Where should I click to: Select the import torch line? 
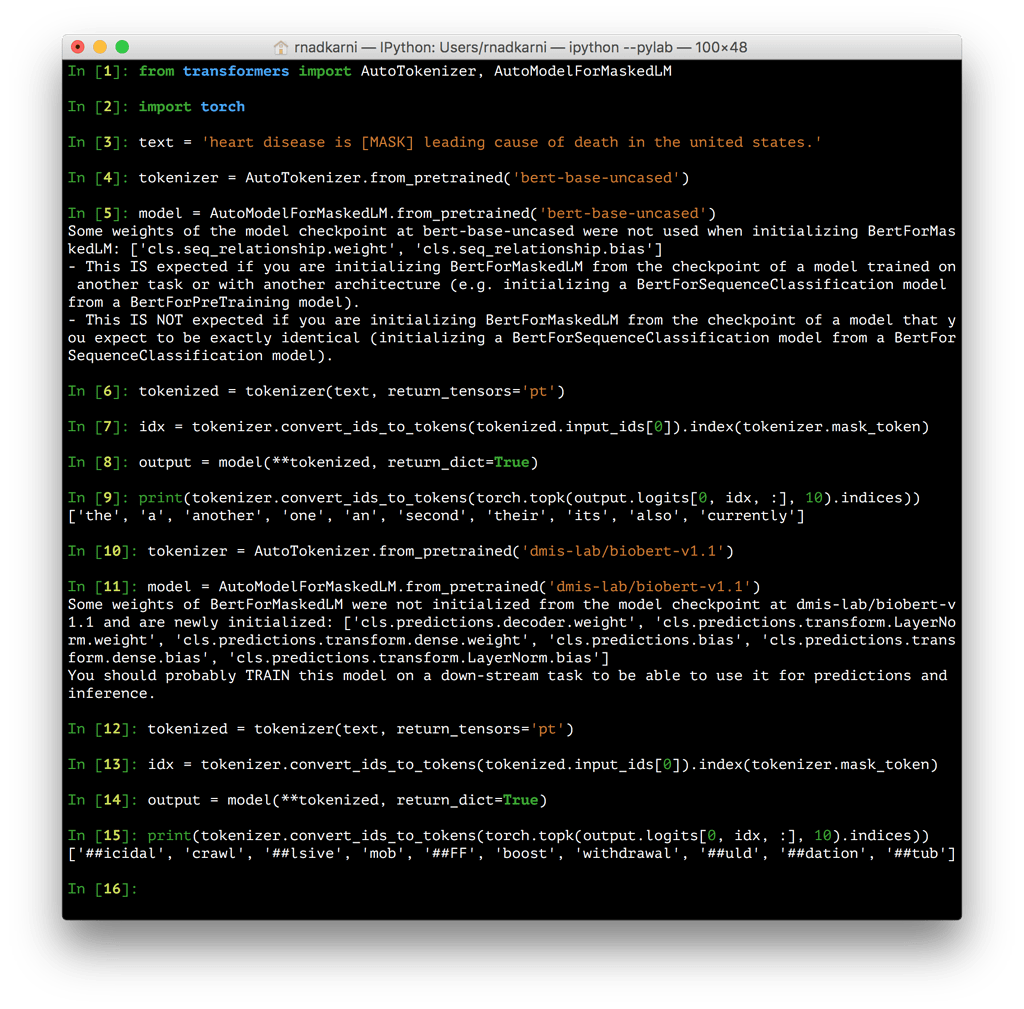click(x=190, y=106)
